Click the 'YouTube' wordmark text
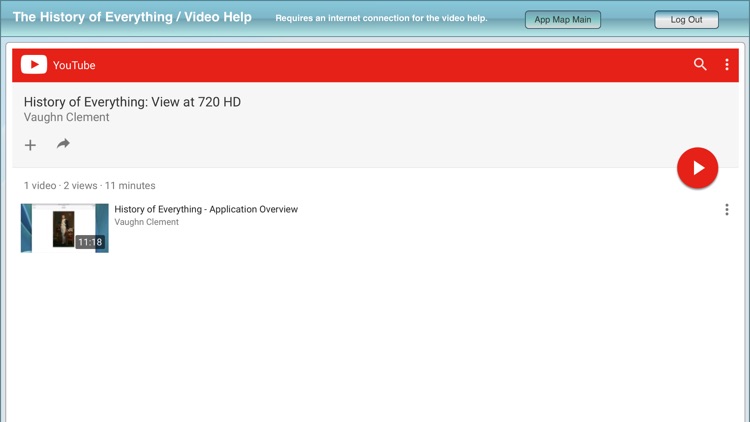 74,65
